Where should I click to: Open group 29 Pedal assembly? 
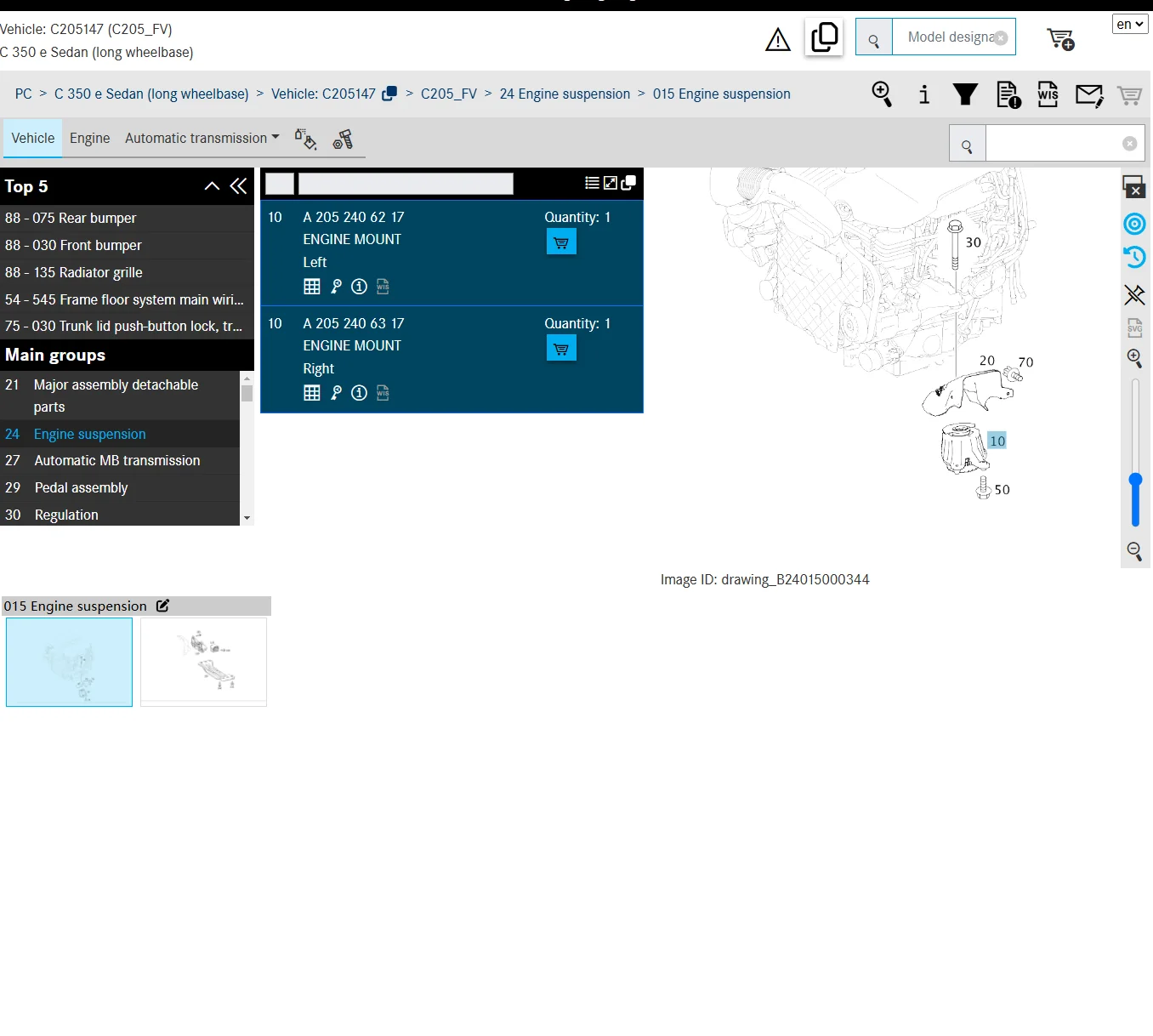pos(120,487)
